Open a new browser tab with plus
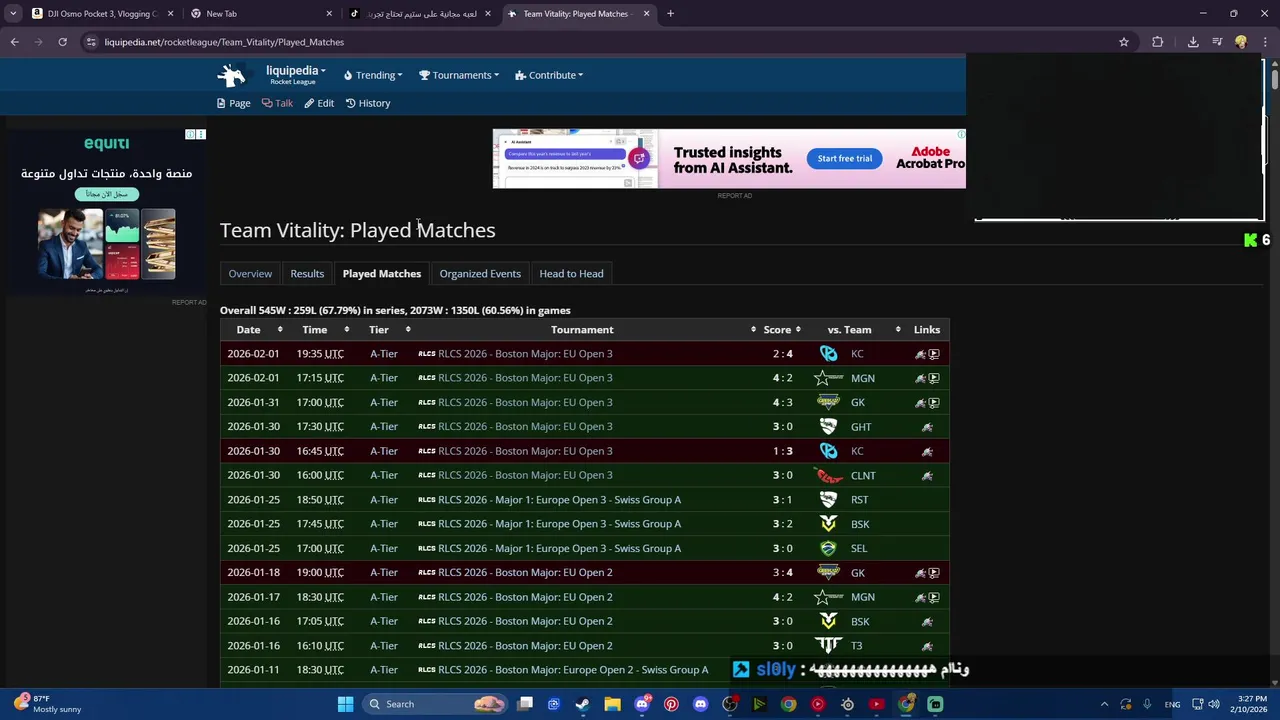 tap(670, 14)
